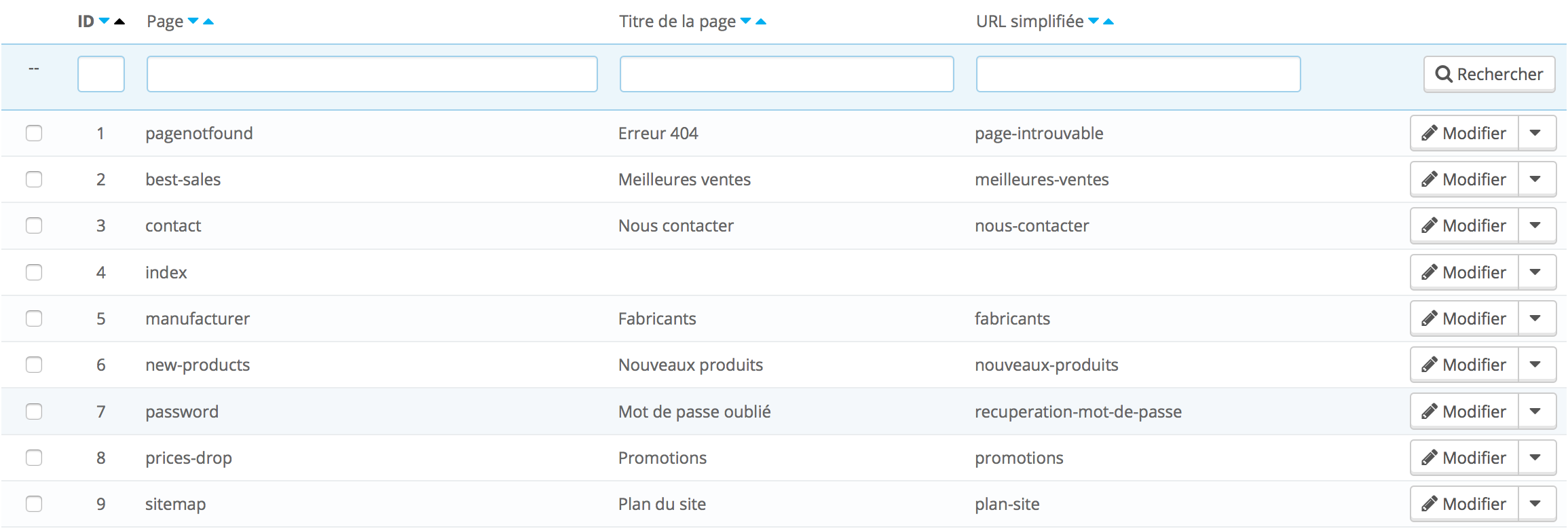Sort Titre de la page descending
This screenshot has height=531, width=1568.
pyautogui.click(x=746, y=22)
